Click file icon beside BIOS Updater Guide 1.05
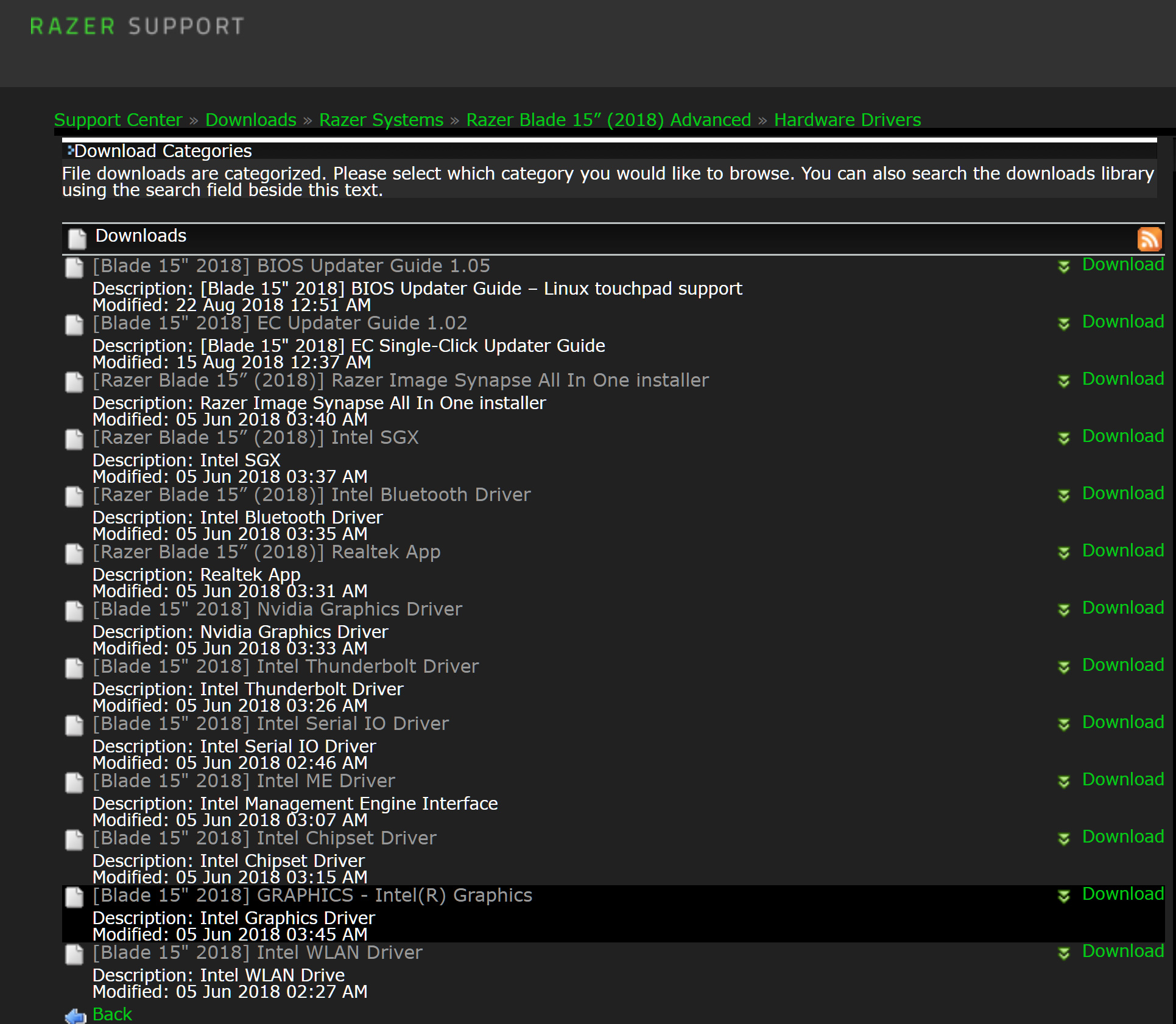Image resolution: width=1176 pixels, height=1024 pixels. 74,268
